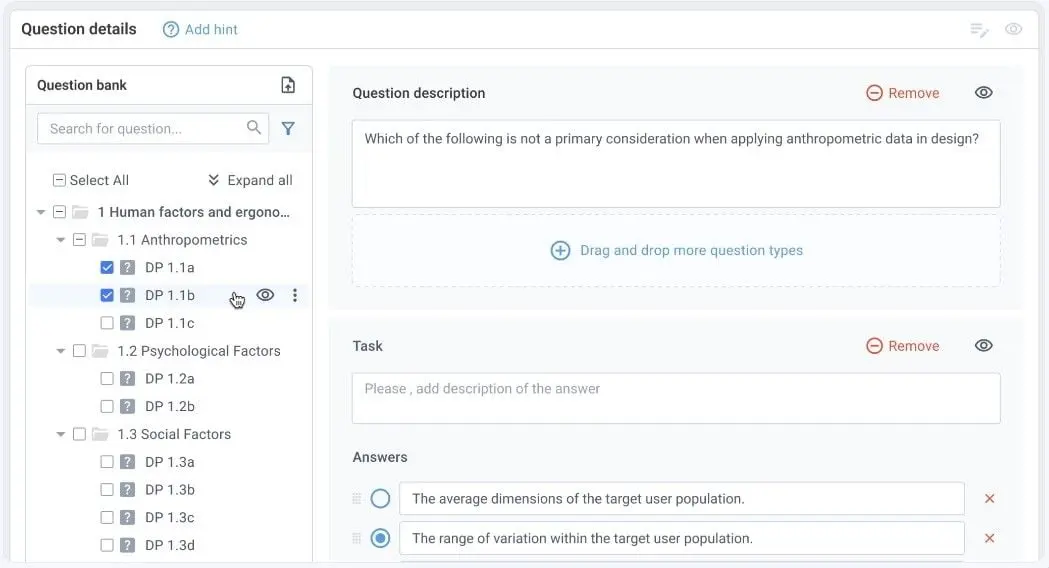Click the folder icon of 1.3 Social Factors

[100, 434]
